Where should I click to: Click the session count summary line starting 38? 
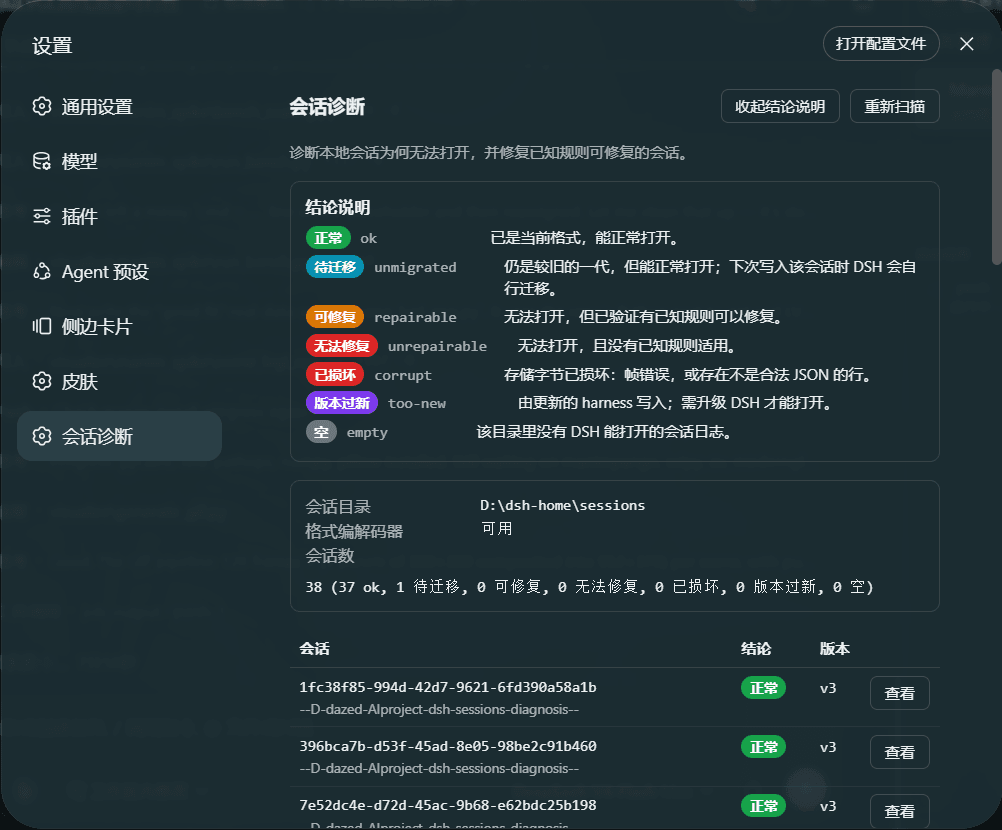pos(589,587)
